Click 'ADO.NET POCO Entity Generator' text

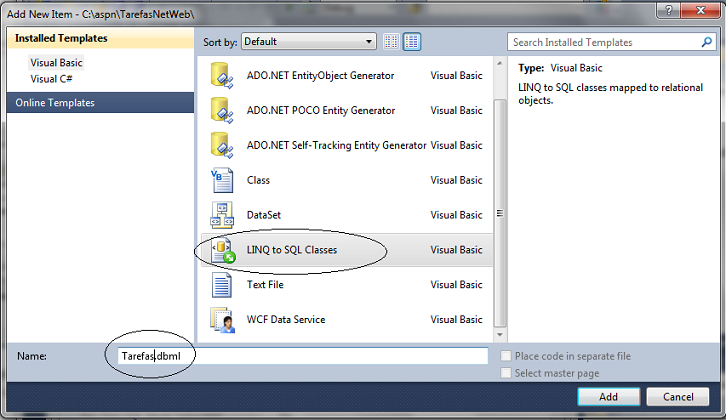coord(321,110)
